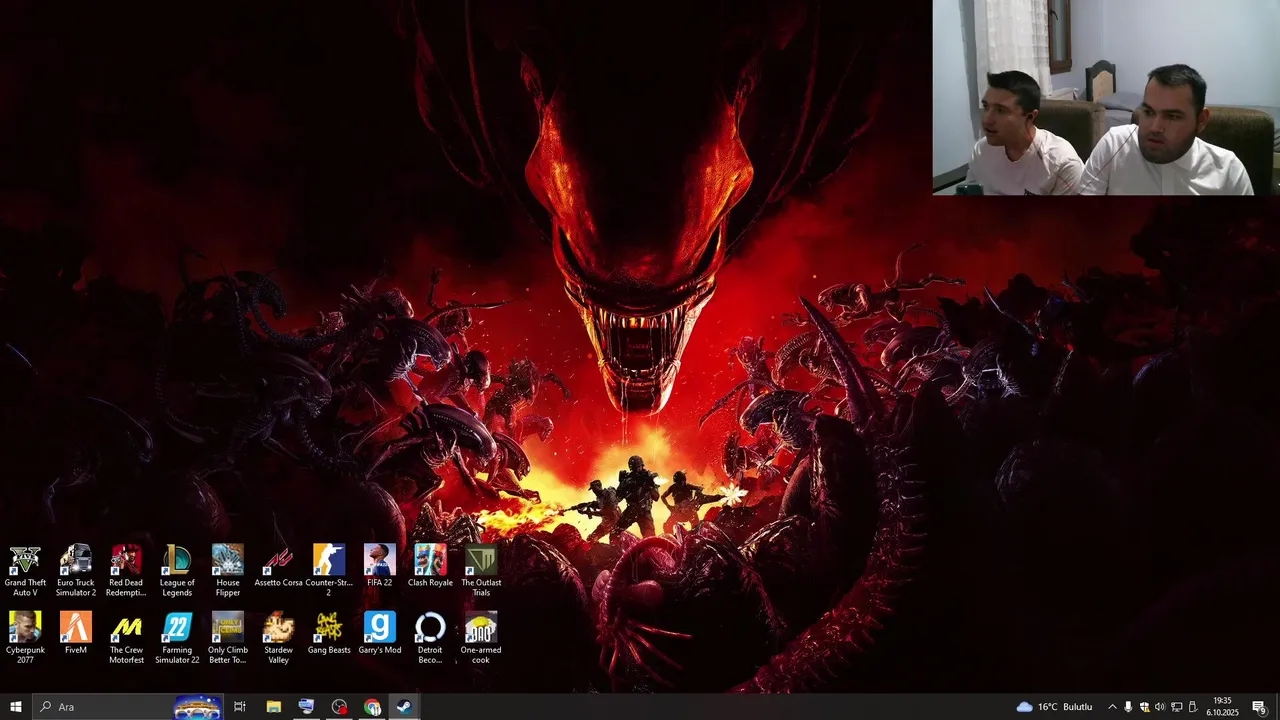Open Steam from the taskbar
Screen dimensions: 1280x720
pyautogui.click(x=404, y=707)
